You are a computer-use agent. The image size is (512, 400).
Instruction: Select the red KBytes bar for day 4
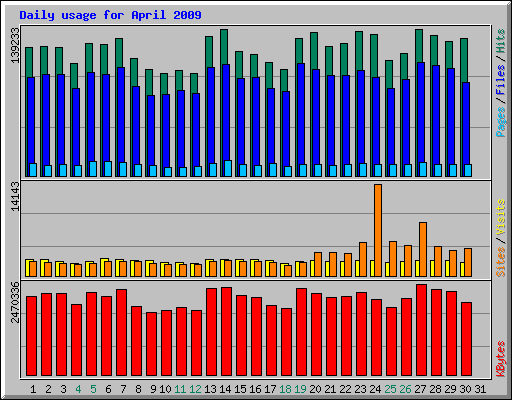coord(76,340)
